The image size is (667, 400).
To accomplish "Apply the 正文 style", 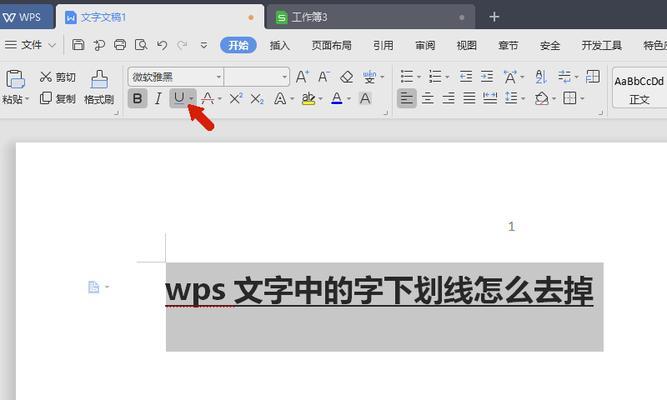I will tap(639, 88).
